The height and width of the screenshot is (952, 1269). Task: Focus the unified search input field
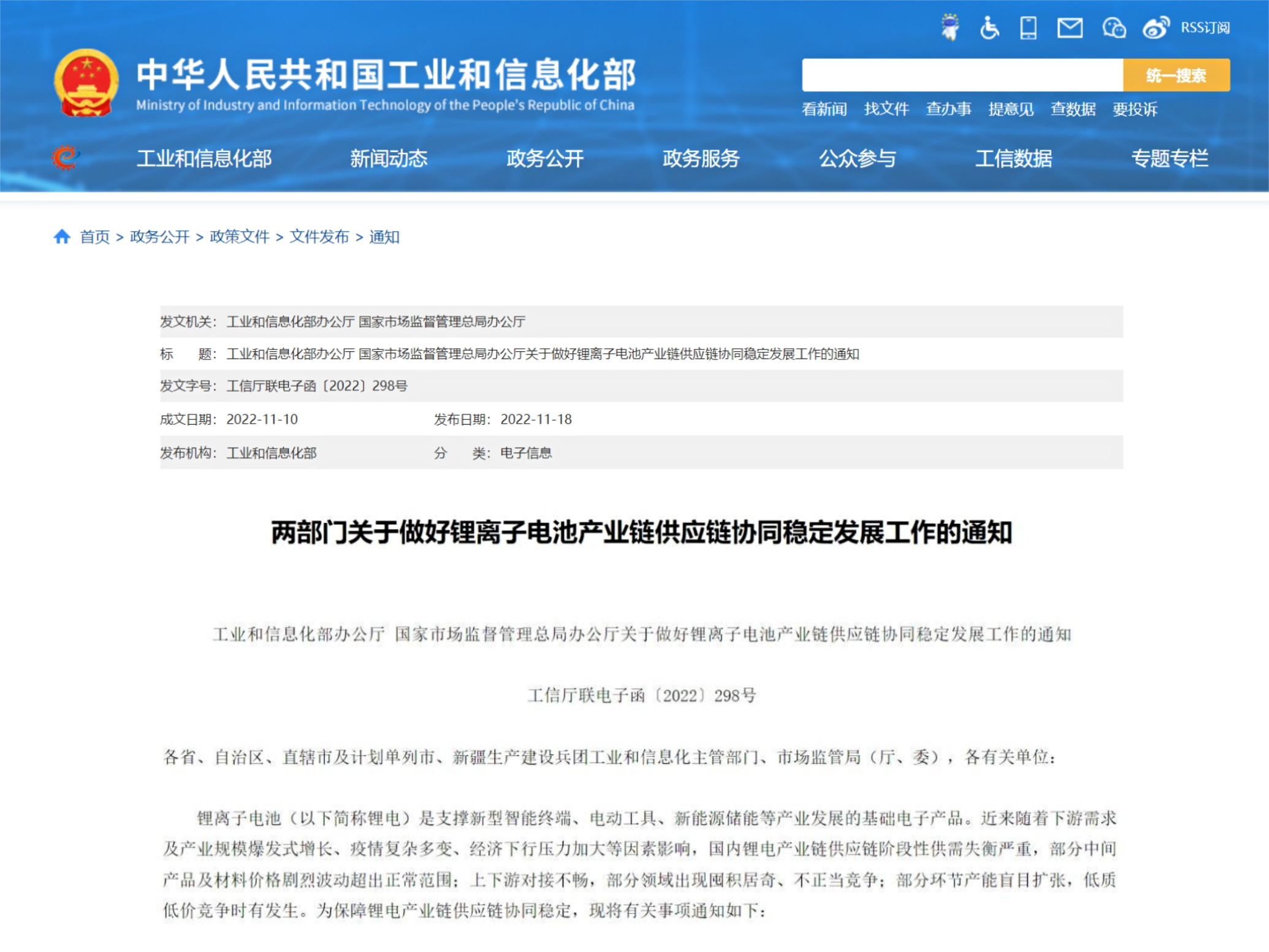(x=962, y=75)
